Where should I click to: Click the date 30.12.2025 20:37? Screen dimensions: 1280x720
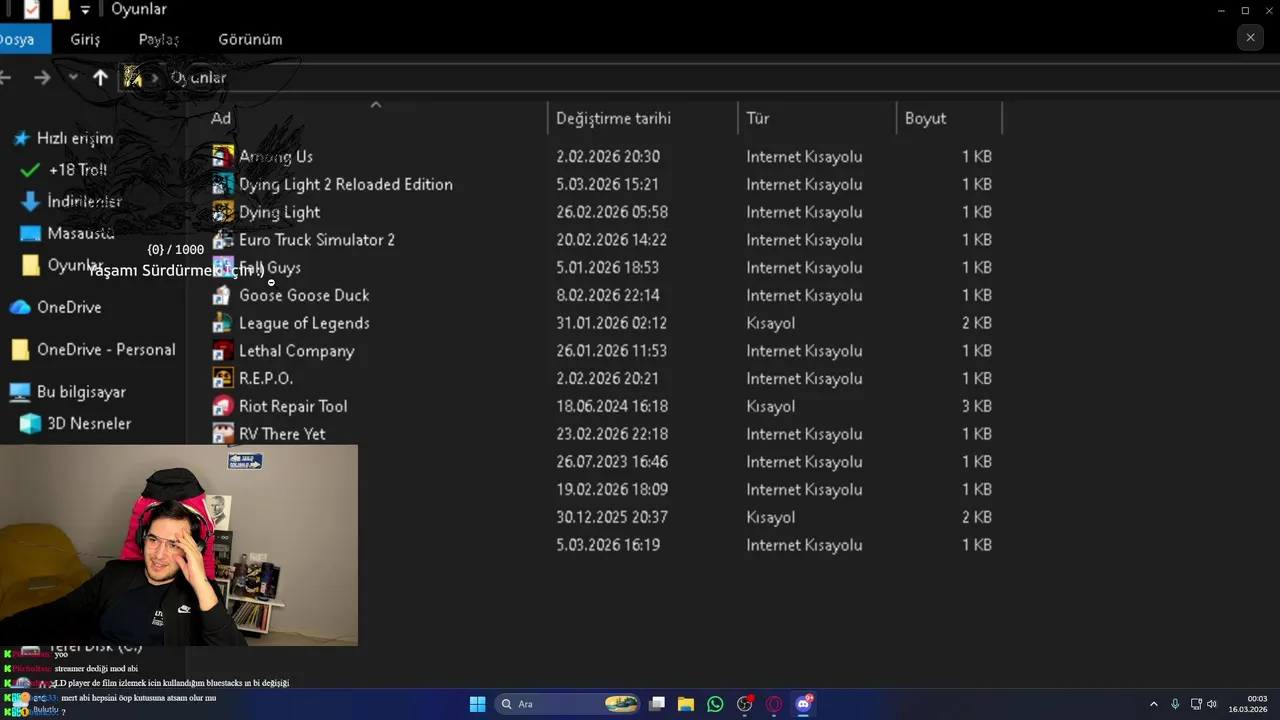(612, 518)
